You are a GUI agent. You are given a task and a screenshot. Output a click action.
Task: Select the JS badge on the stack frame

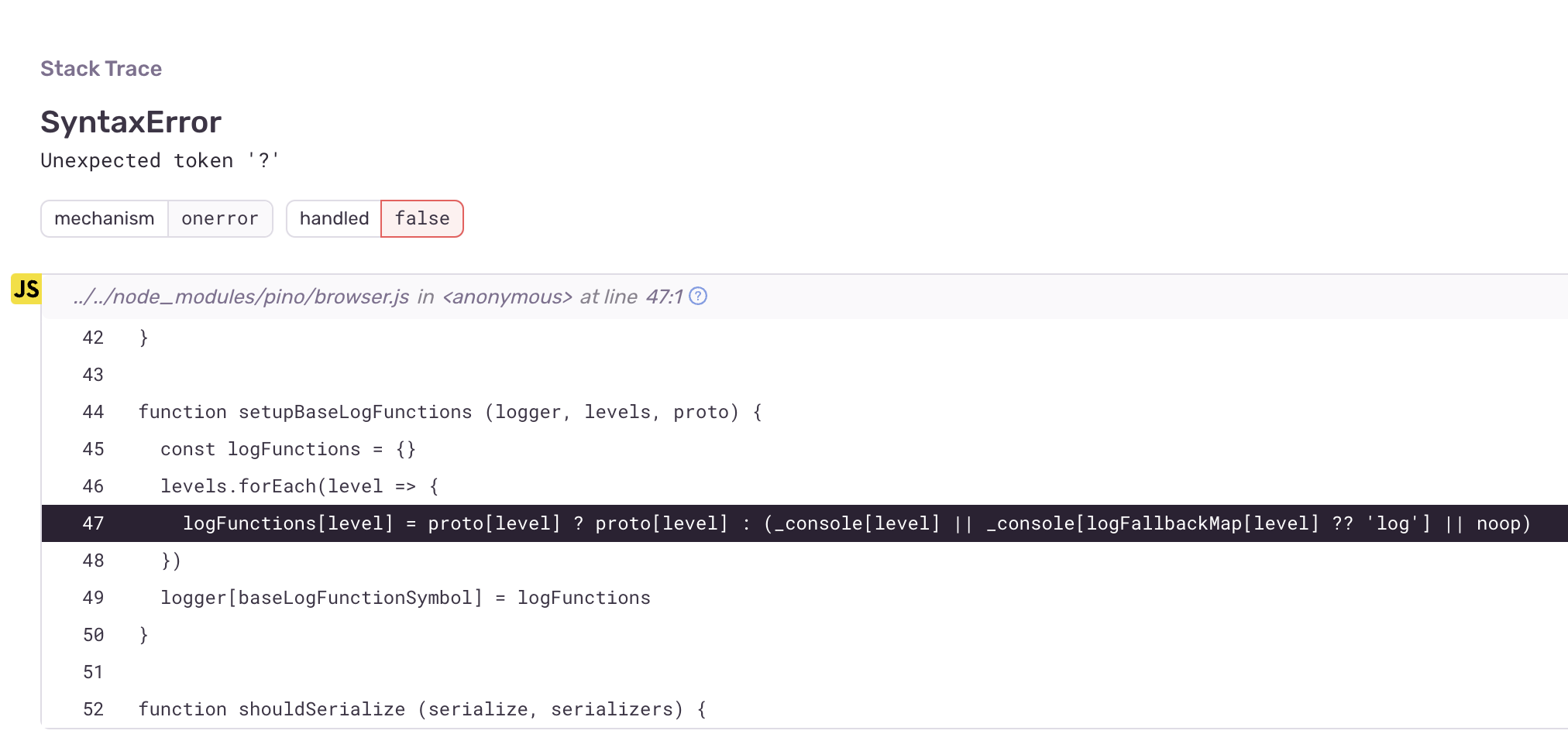(26, 289)
